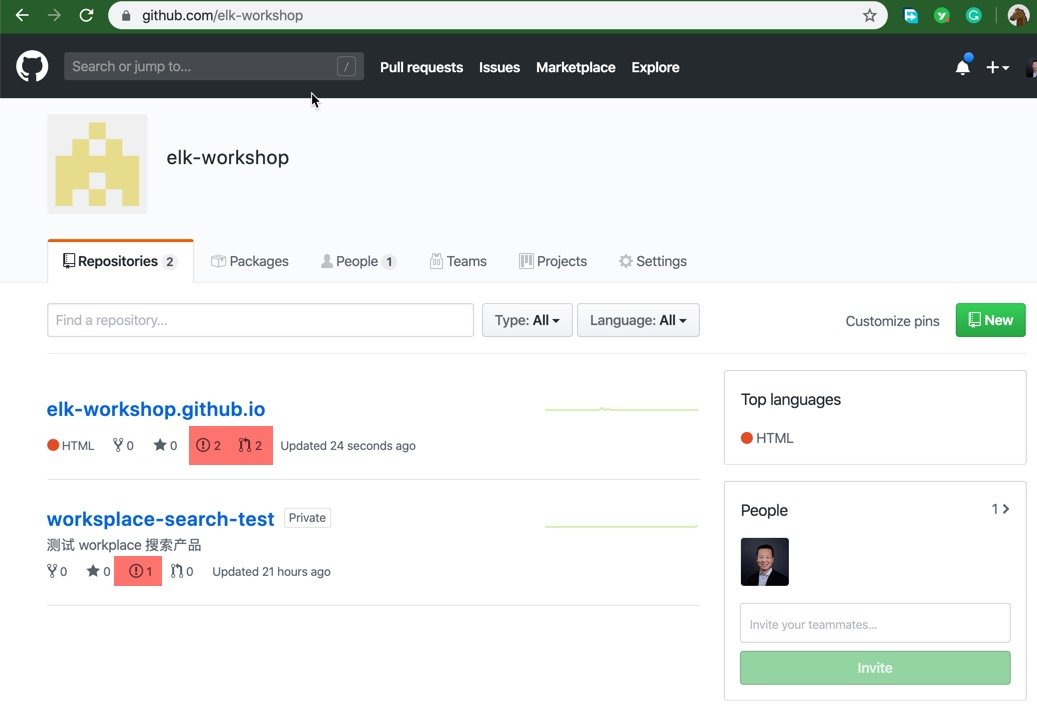
Task: Open the worksplace-search-test repository link
Action: point(160,519)
